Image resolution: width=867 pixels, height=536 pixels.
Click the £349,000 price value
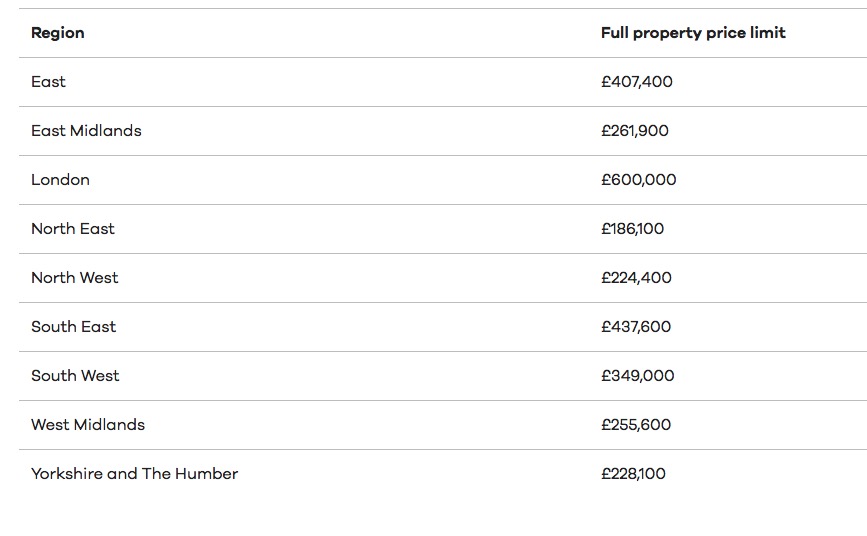(x=638, y=376)
